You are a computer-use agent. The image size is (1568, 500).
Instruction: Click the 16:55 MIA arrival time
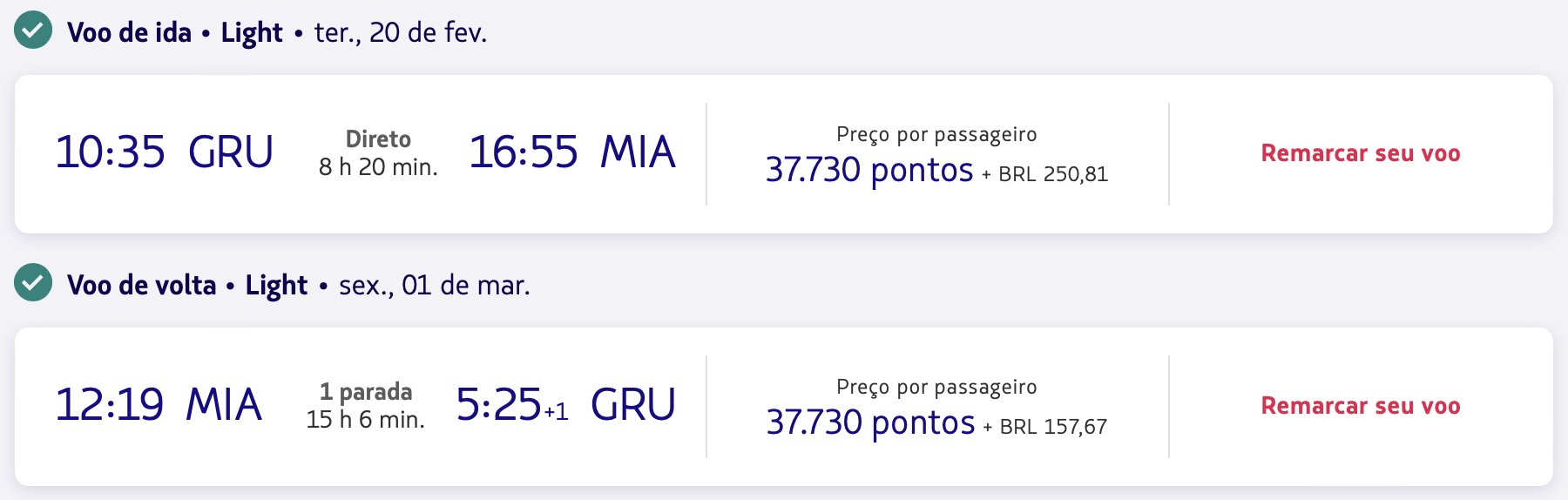pyautogui.click(x=572, y=152)
